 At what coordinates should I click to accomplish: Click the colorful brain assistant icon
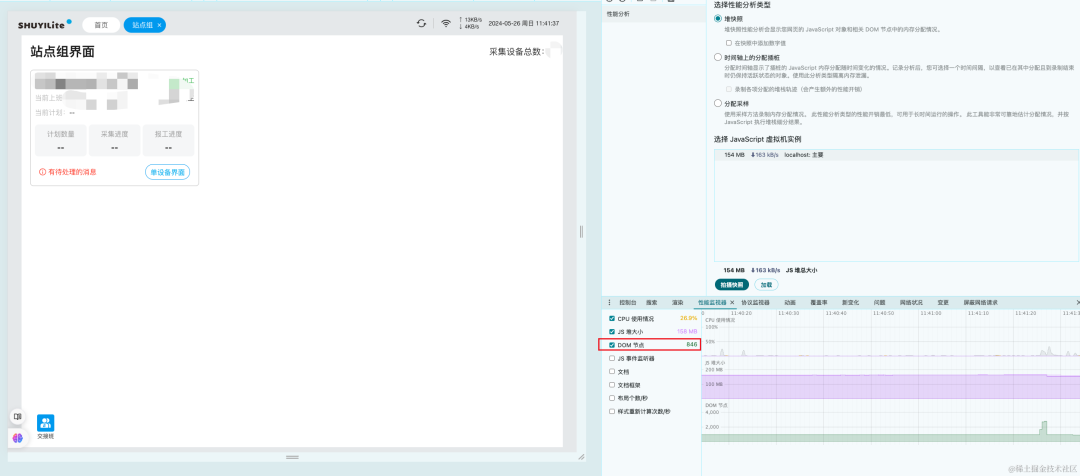(x=18, y=437)
